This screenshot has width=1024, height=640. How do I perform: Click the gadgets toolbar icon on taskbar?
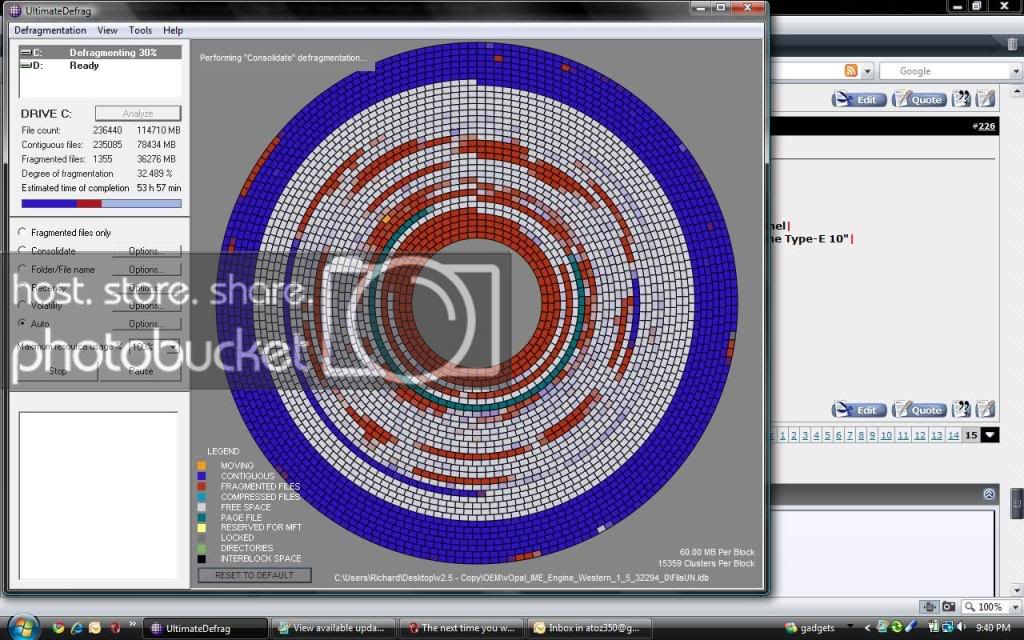click(x=791, y=628)
